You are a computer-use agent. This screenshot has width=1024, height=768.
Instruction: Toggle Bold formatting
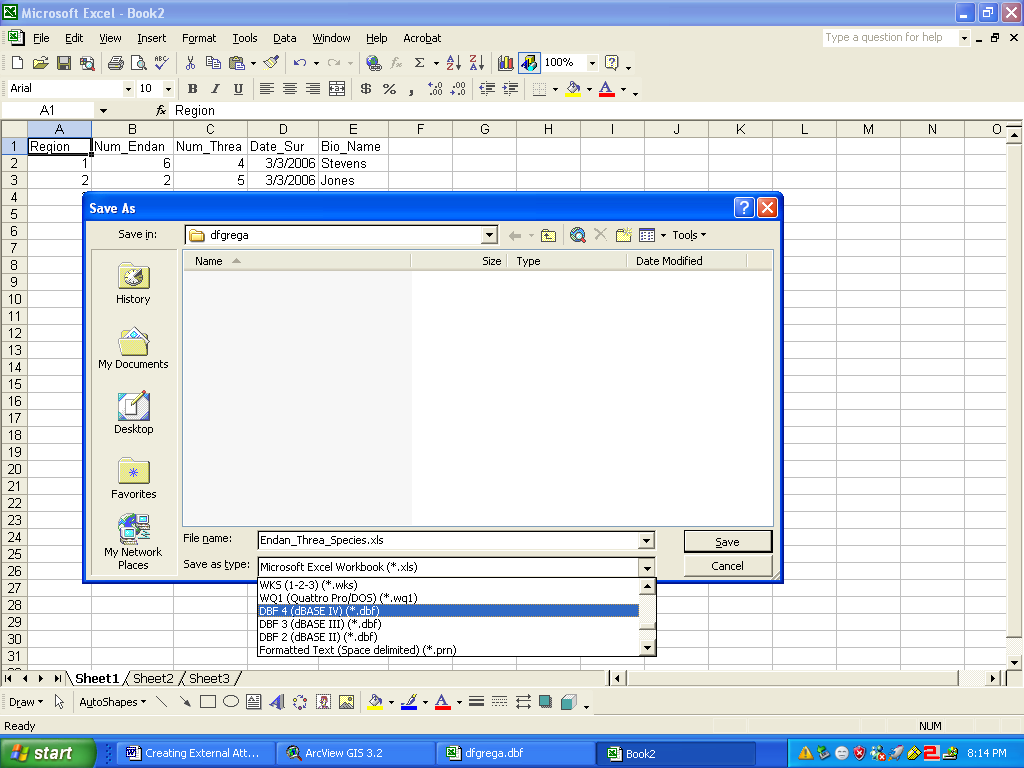pos(192,89)
